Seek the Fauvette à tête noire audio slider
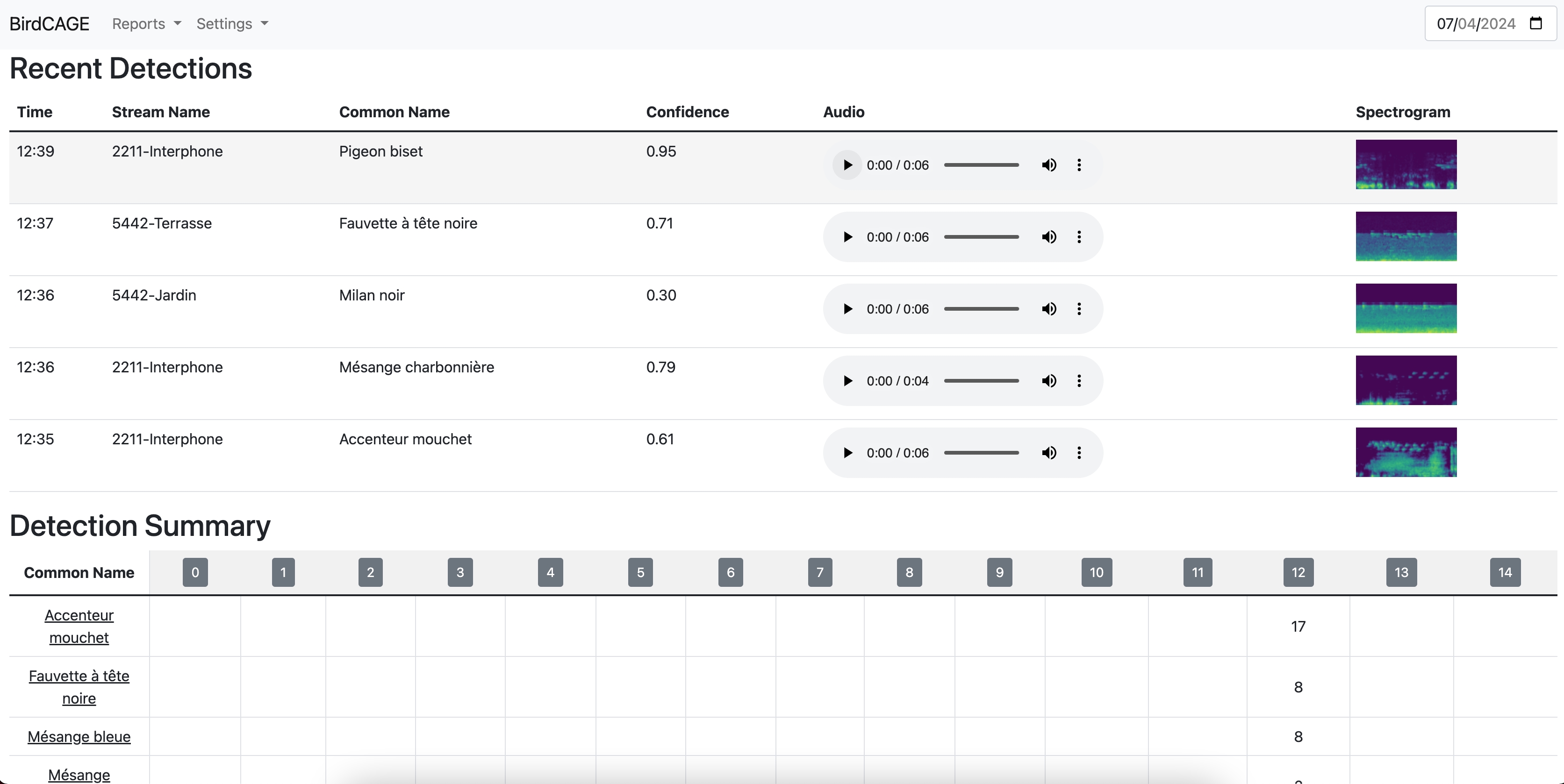Viewport: 1564px width, 784px height. coord(981,237)
